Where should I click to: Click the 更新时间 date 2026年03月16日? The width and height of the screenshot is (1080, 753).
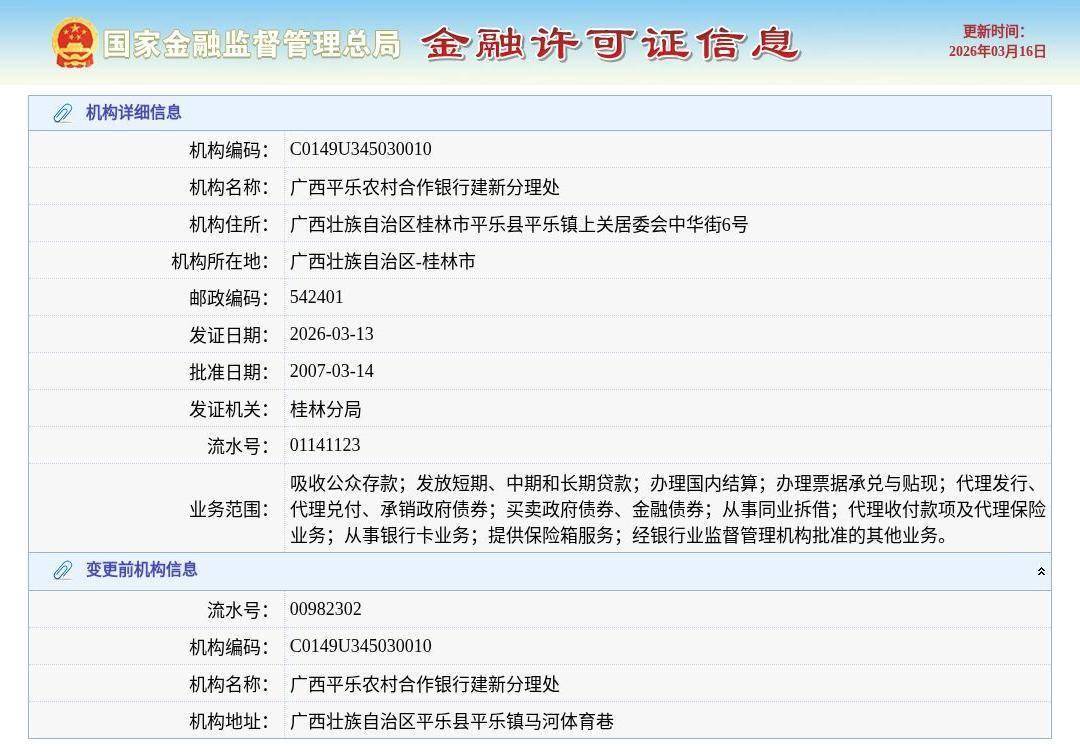click(x=997, y=51)
